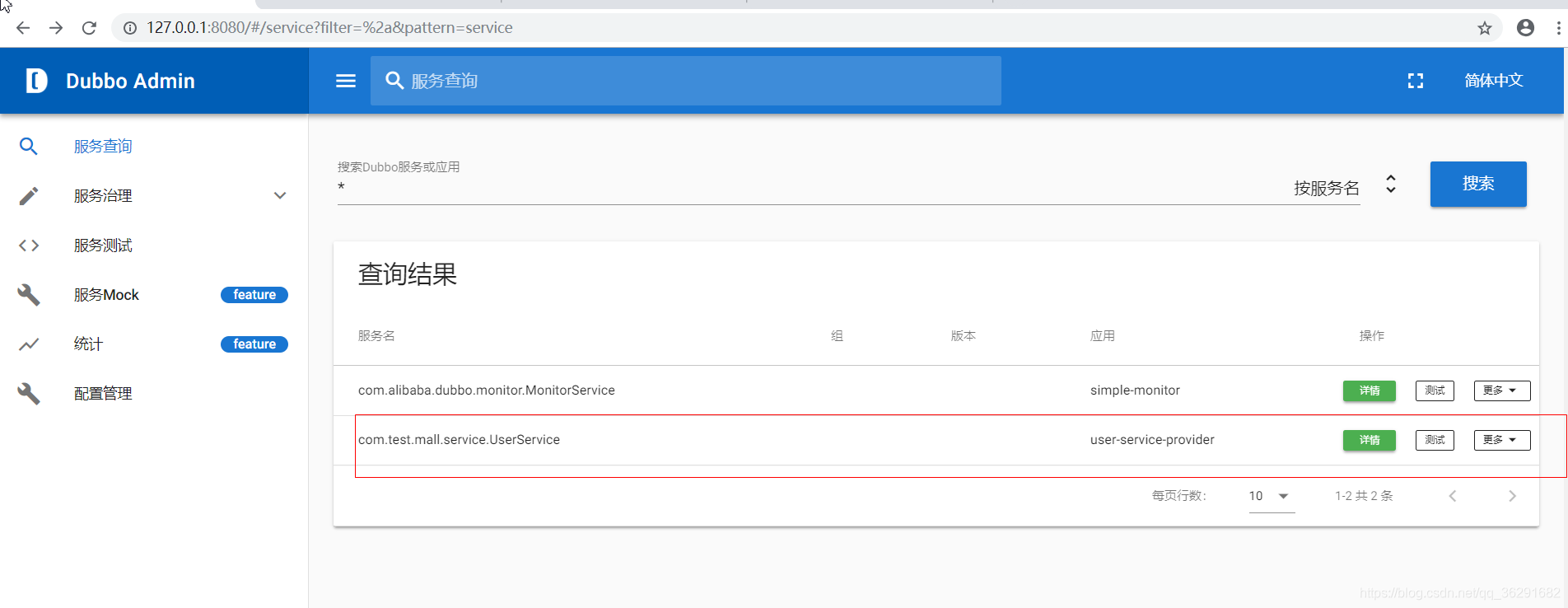Select com.test.mall.service.UserService service name

[x=459, y=440]
